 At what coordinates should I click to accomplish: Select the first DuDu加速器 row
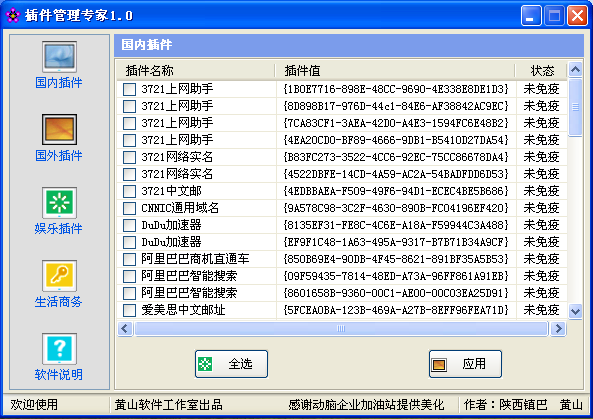(342, 225)
